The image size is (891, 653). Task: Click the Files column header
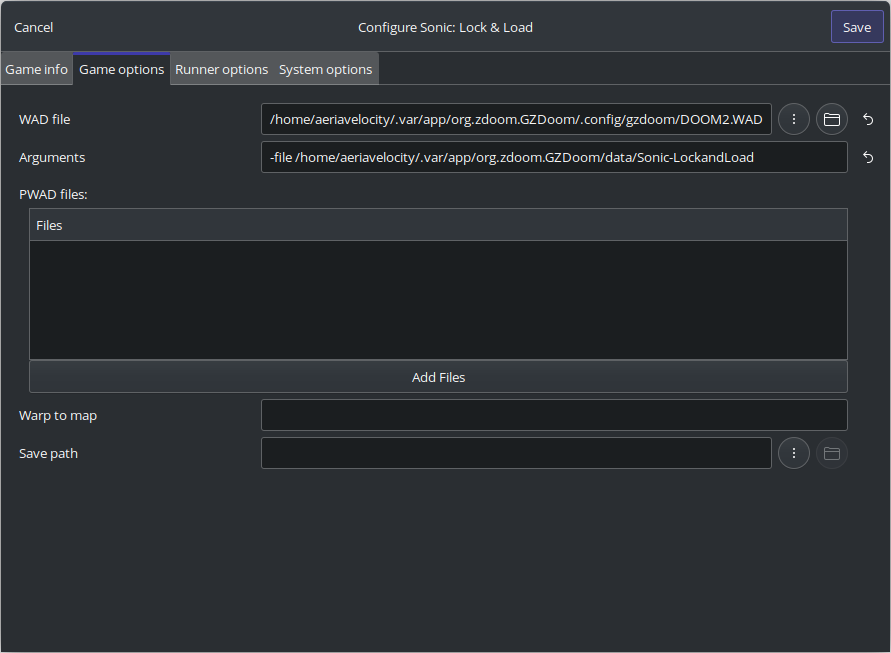pos(438,225)
